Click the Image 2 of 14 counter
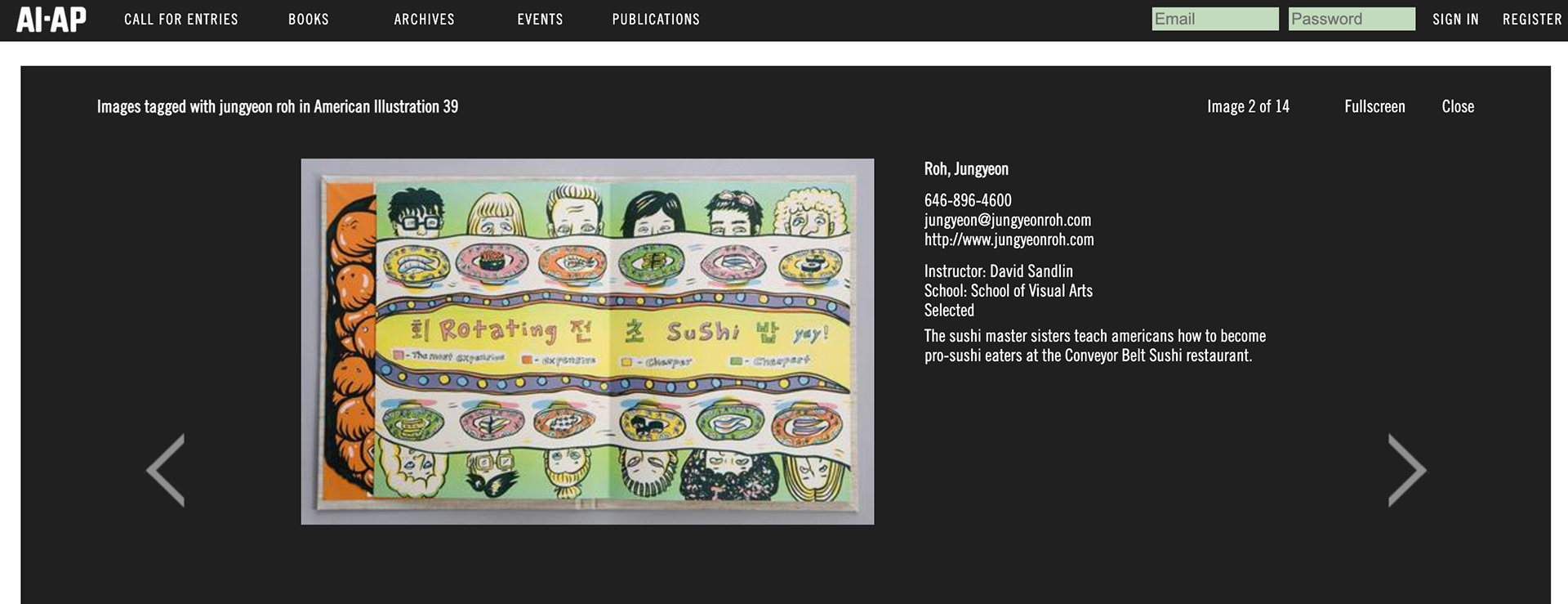 click(1248, 106)
